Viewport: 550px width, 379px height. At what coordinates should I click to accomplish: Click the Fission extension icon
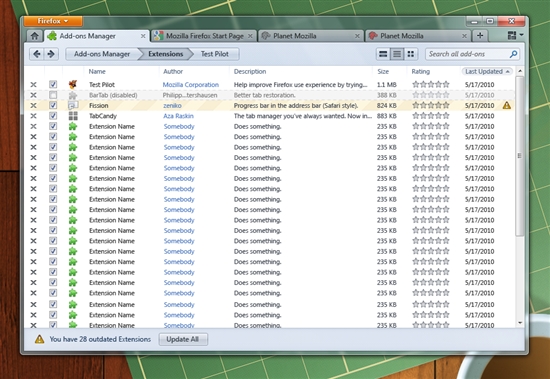click(x=73, y=105)
